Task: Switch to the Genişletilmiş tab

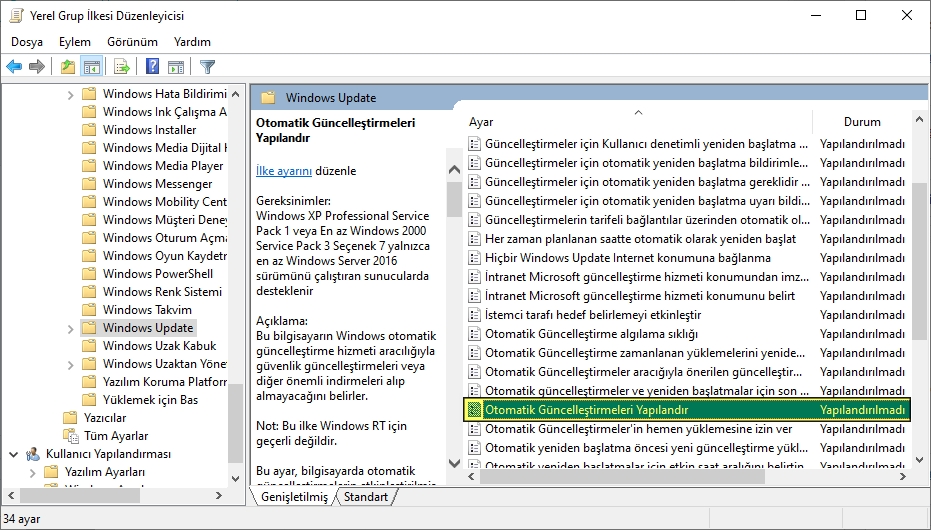Action: point(294,497)
